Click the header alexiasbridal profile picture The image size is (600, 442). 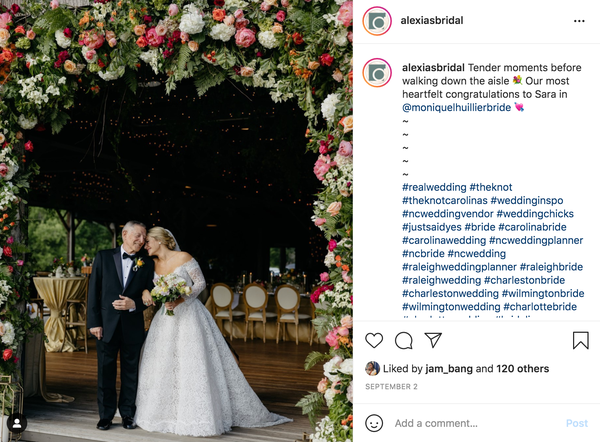pos(377,21)
